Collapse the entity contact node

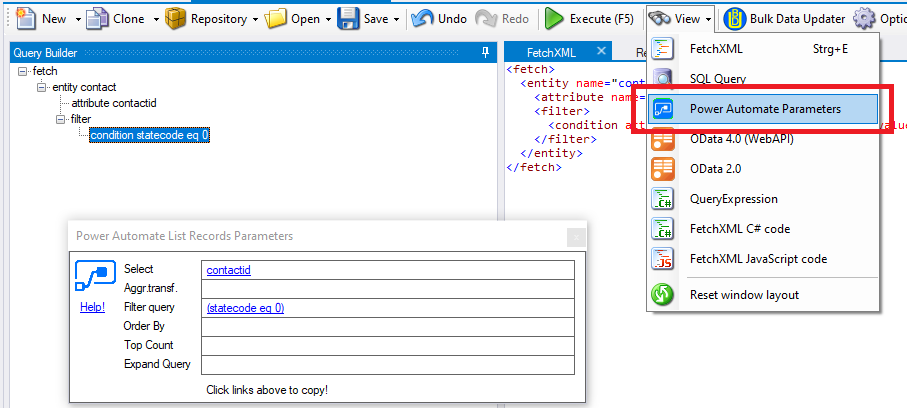pos(41,87)
